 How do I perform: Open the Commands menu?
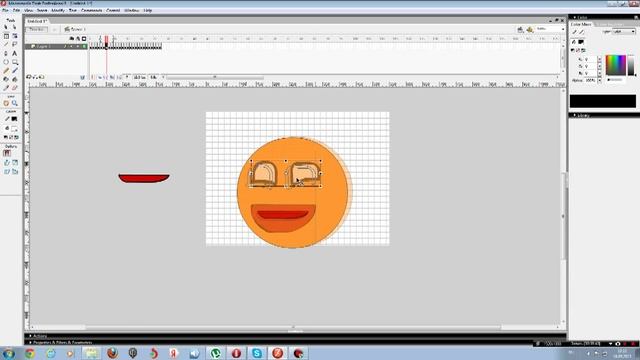click(x=91, y=10)
